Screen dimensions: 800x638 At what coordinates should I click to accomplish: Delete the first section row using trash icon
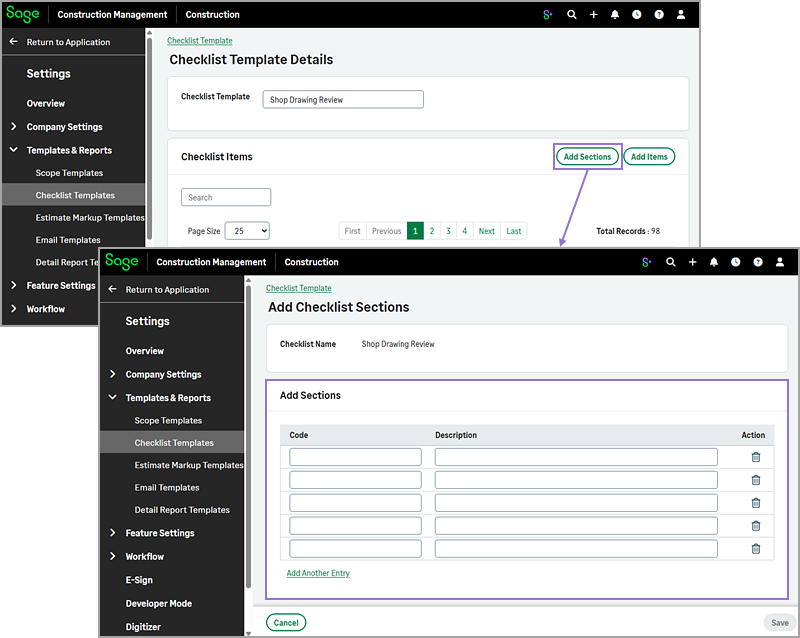(x=755, y=457)
